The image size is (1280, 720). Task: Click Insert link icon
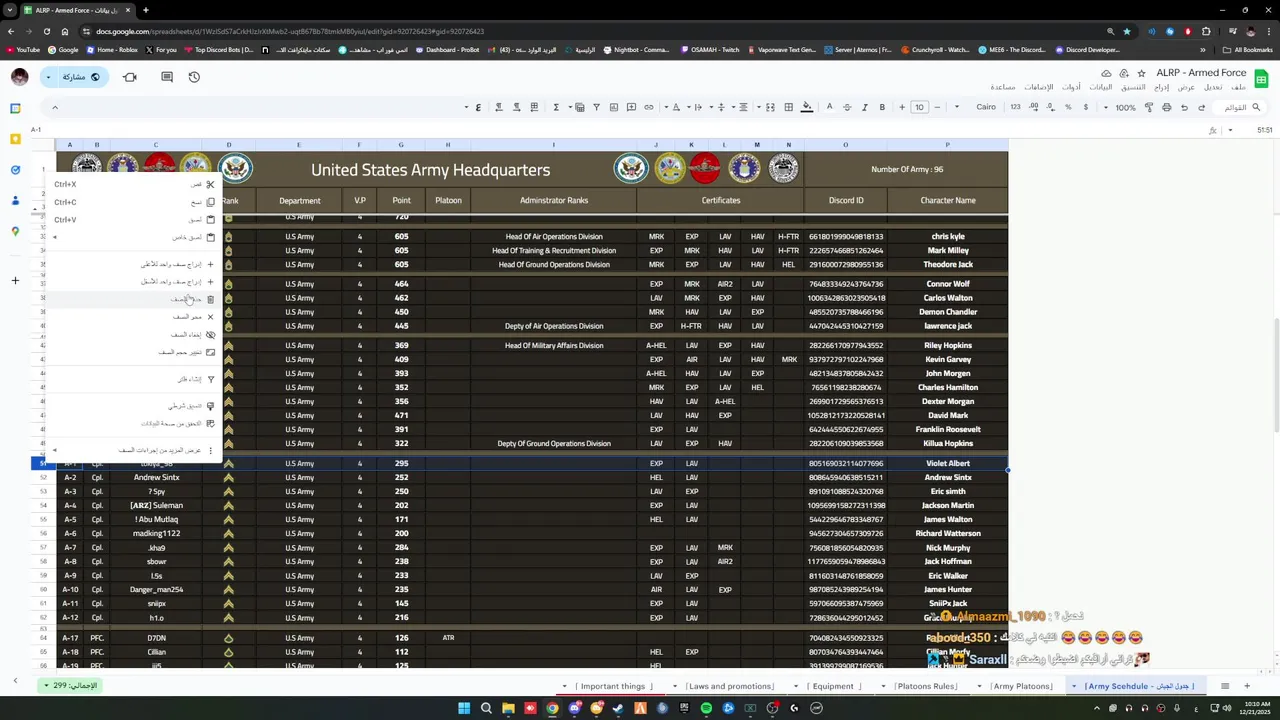[648, 107]
